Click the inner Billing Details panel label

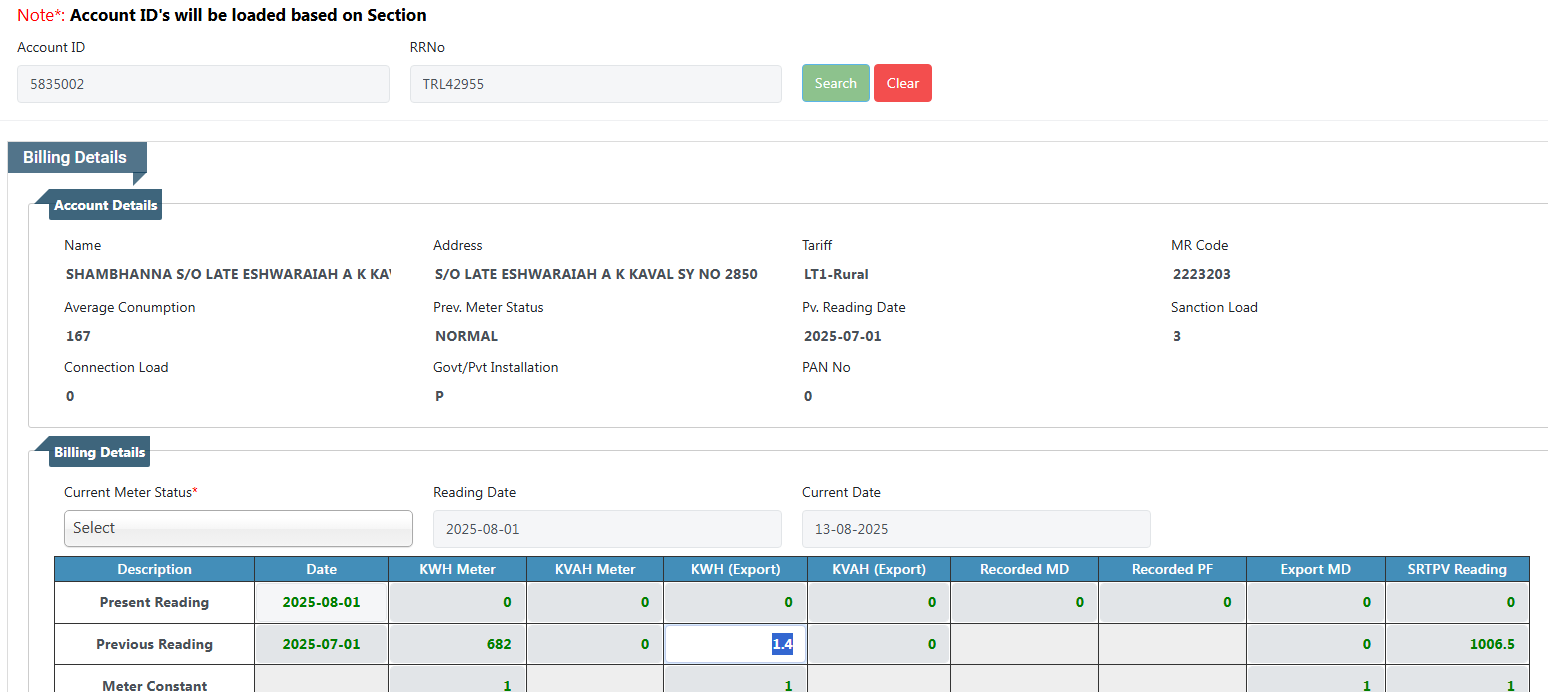99,452
